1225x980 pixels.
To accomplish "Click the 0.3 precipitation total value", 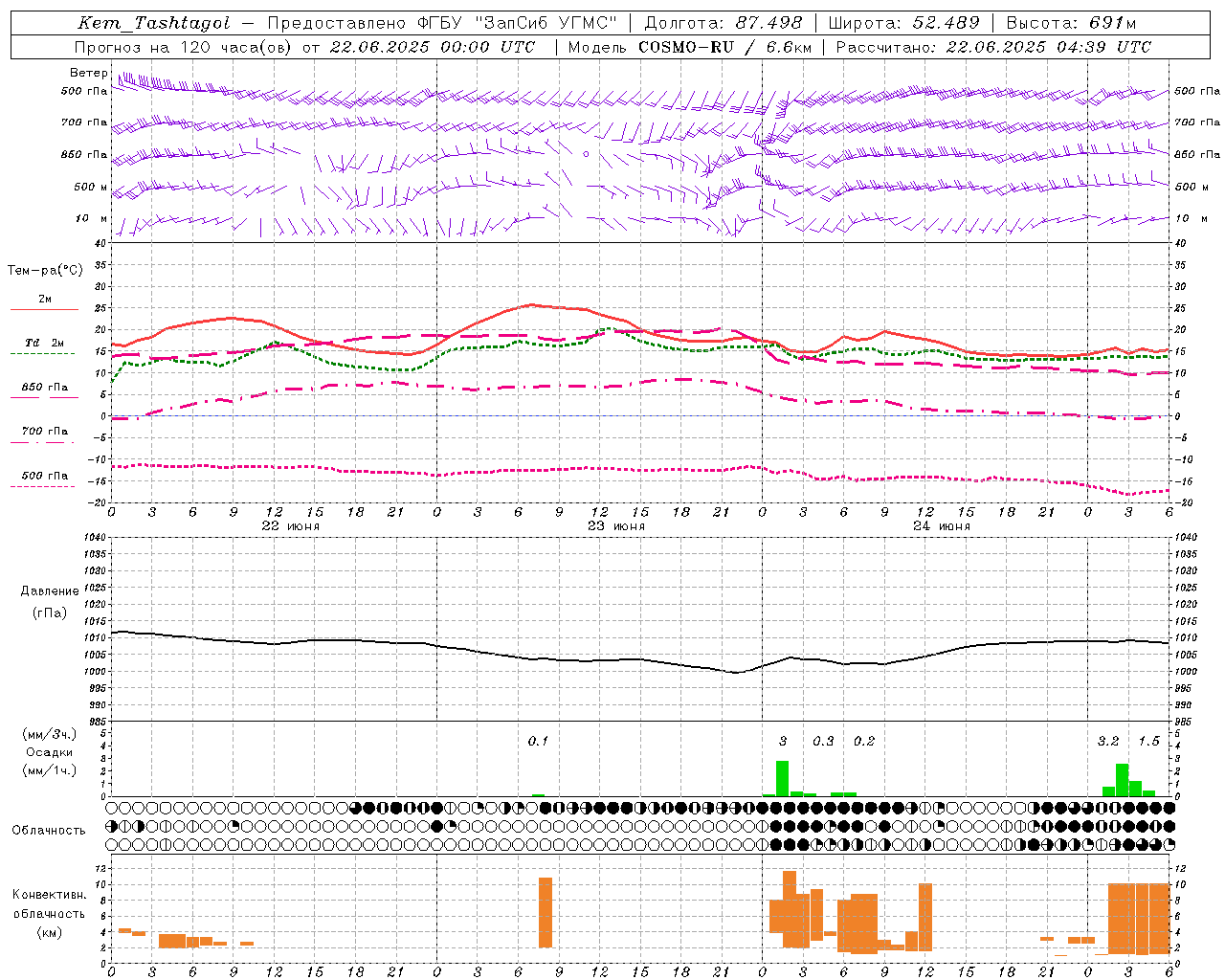I will coord(823,742).
